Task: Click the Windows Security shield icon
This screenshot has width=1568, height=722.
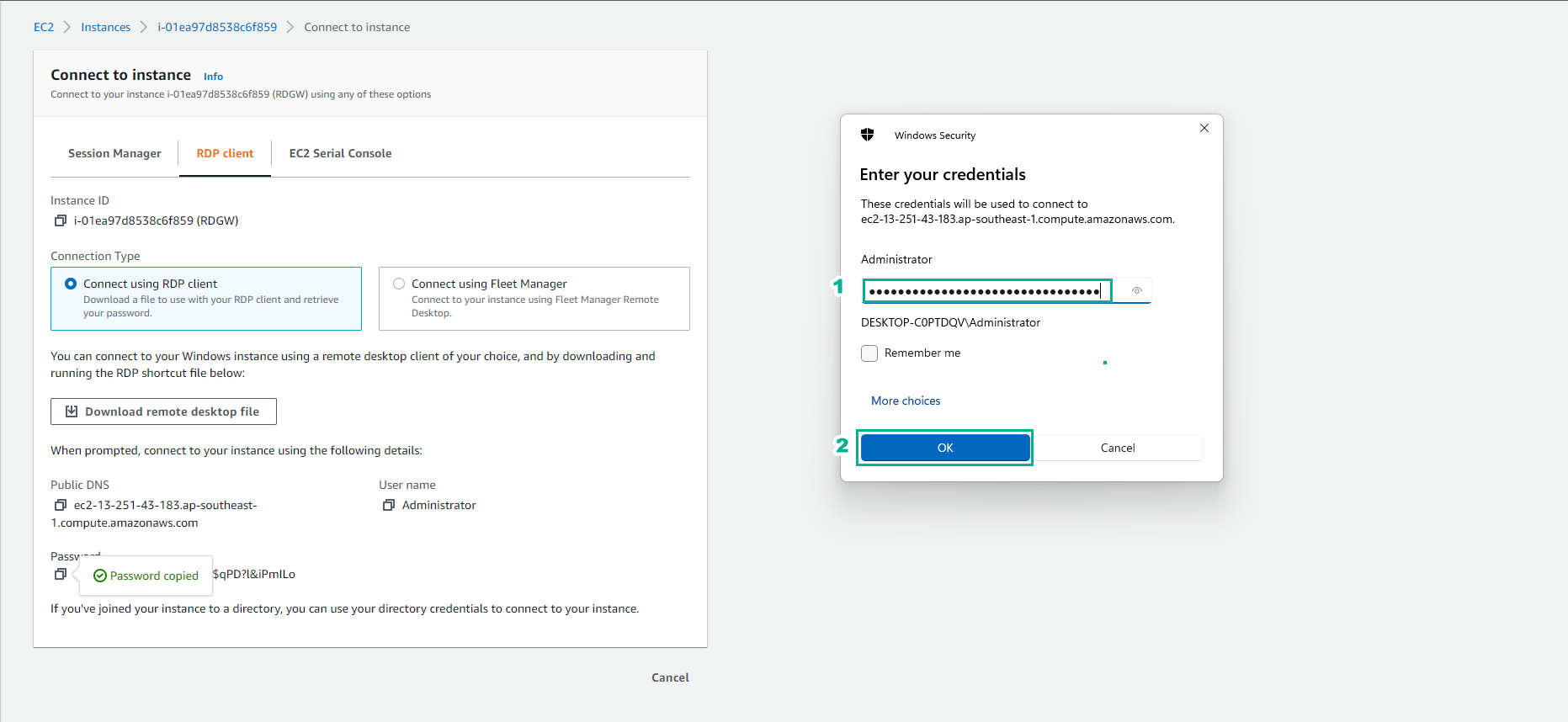Action: (x=868, y=135)
